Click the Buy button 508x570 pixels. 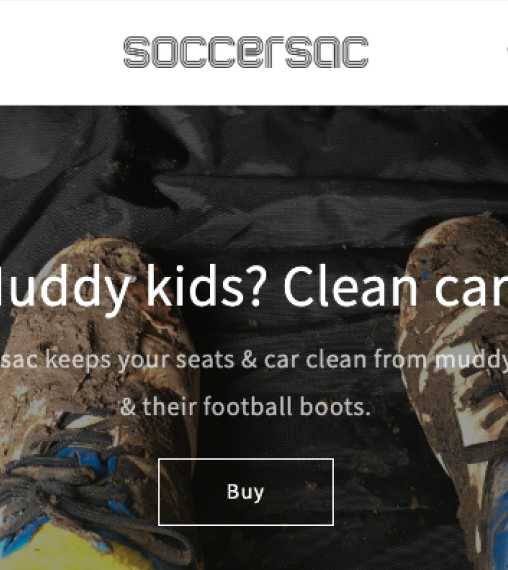246,492
